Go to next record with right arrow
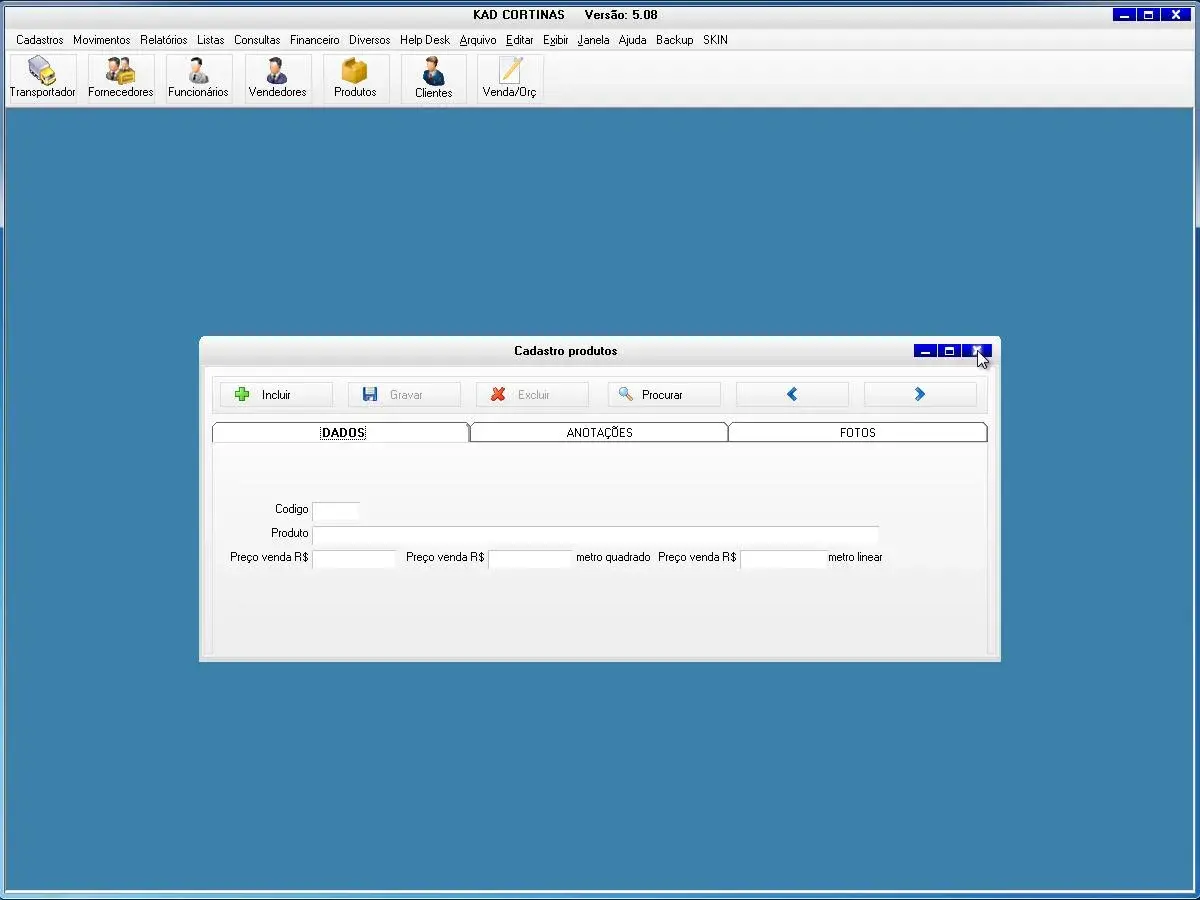Image resolution: width=1200 pixels, height=900 pixels. tap(920, 395)
